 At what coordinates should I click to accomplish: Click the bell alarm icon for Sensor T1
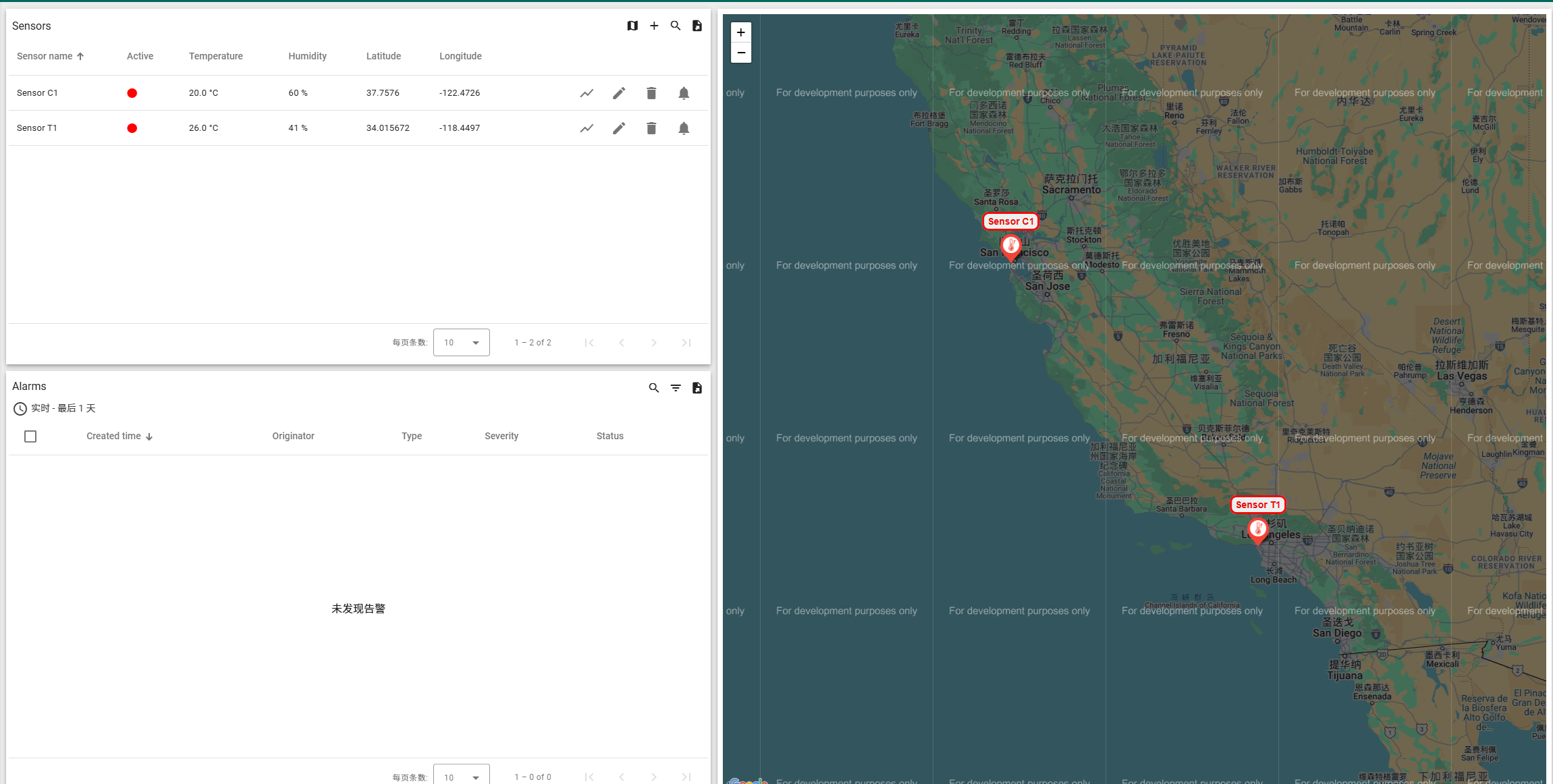(x=684, y=128)
